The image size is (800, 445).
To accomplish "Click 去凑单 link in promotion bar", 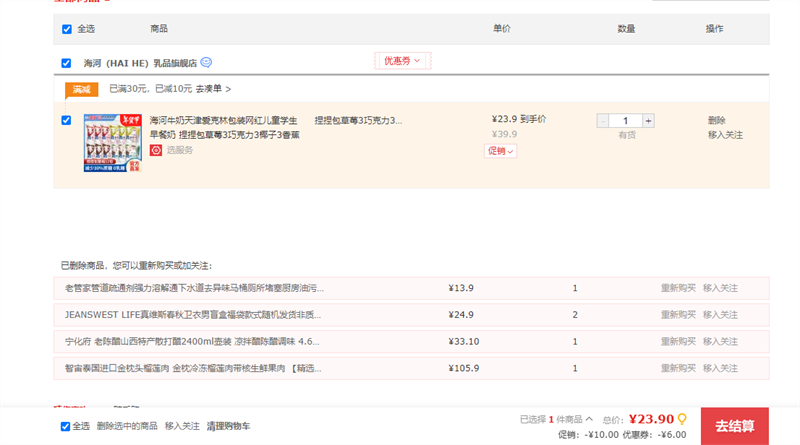I will coord(212,89).
